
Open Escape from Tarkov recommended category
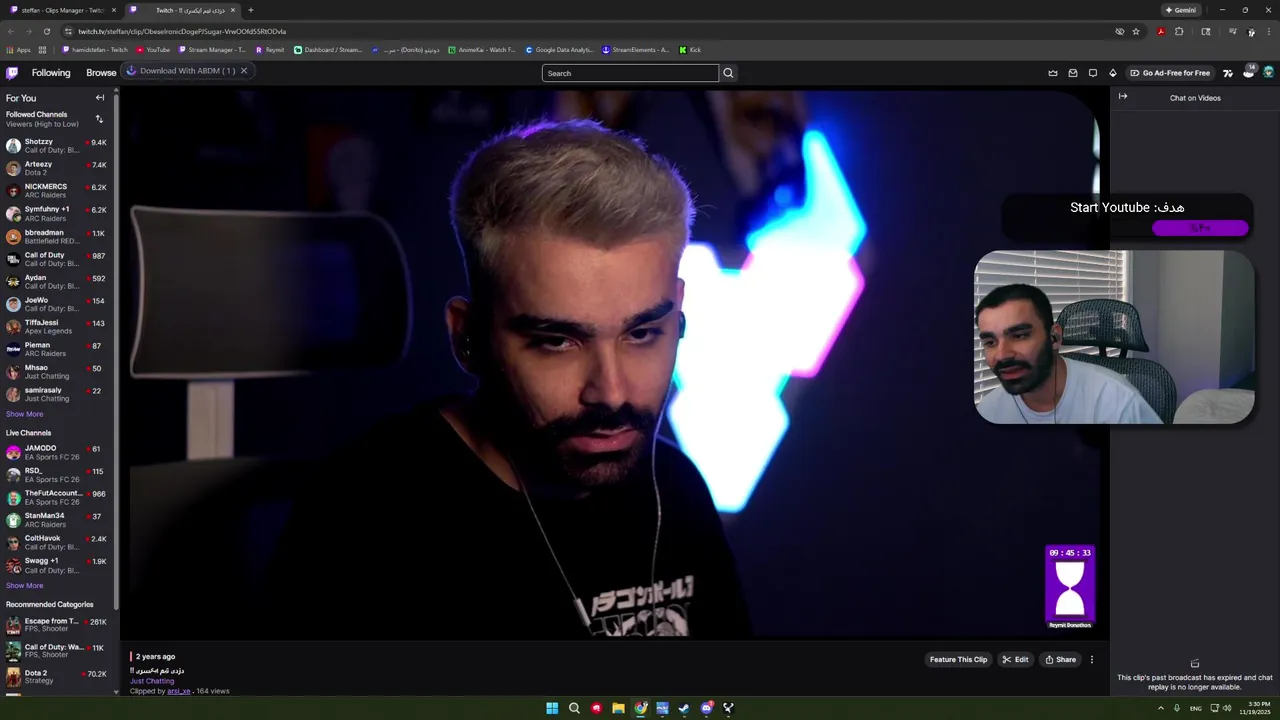click(x=57, y=625)
